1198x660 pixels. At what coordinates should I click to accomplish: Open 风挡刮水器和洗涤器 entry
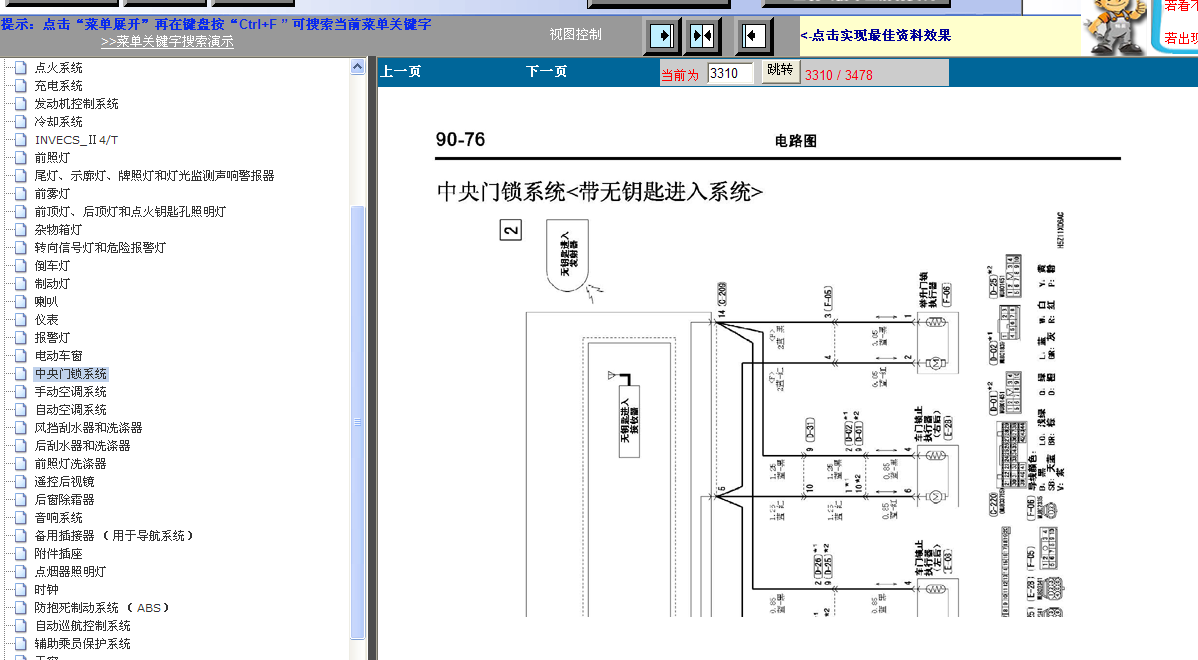point(88,428)
